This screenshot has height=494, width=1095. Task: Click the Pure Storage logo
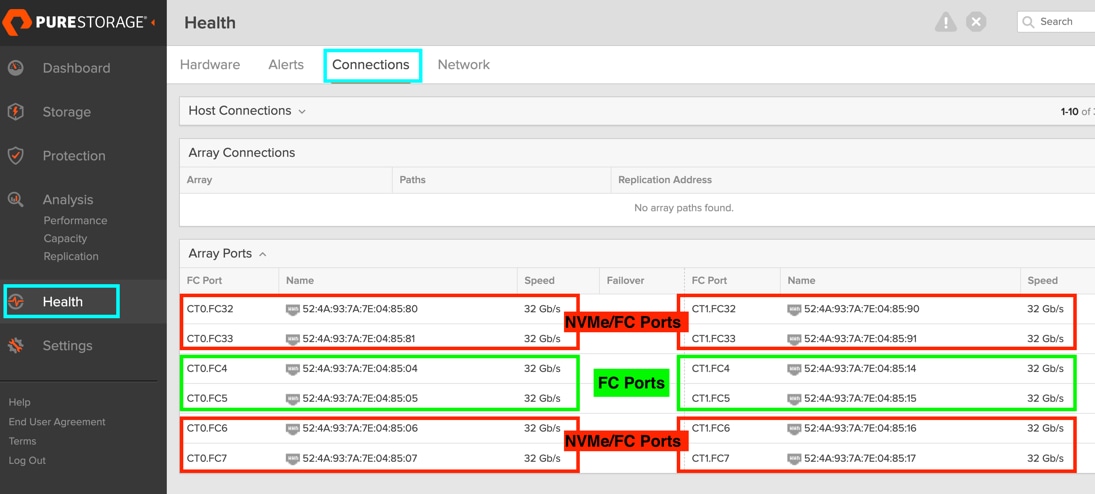click(75, 22)
